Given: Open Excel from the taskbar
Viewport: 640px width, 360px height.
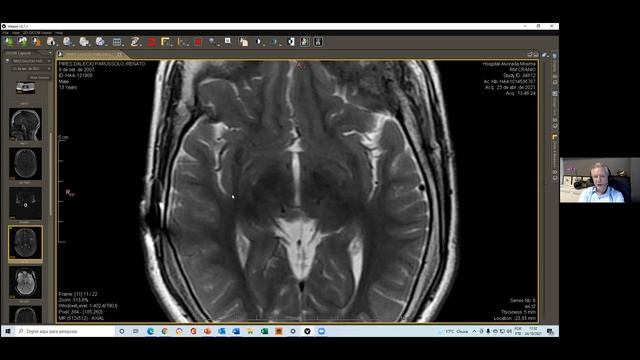Looking at the screenshot, I should (x=264, y=331).
